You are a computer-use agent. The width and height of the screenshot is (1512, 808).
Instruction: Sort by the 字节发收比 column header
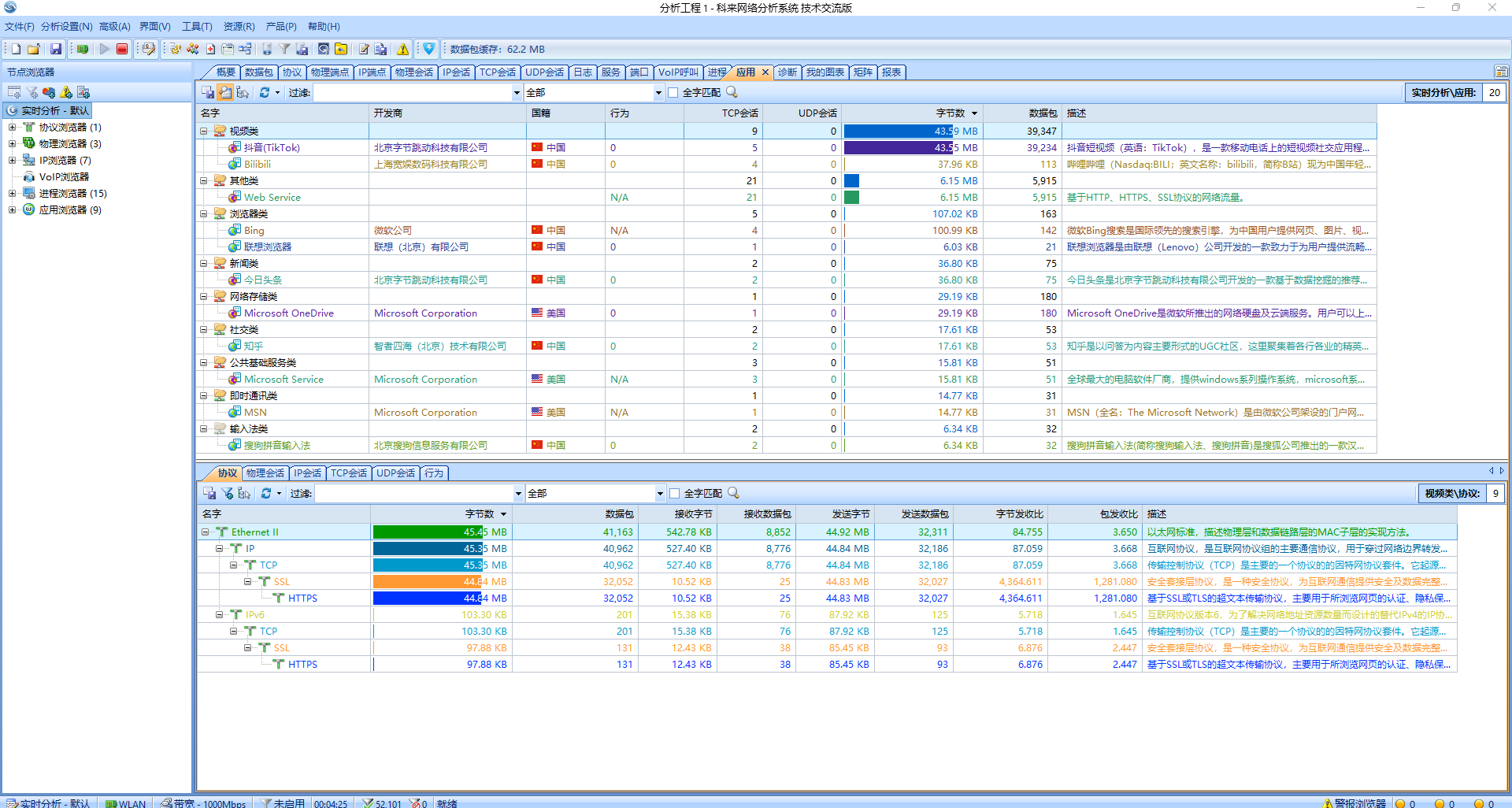click(x=1000, y=513)
